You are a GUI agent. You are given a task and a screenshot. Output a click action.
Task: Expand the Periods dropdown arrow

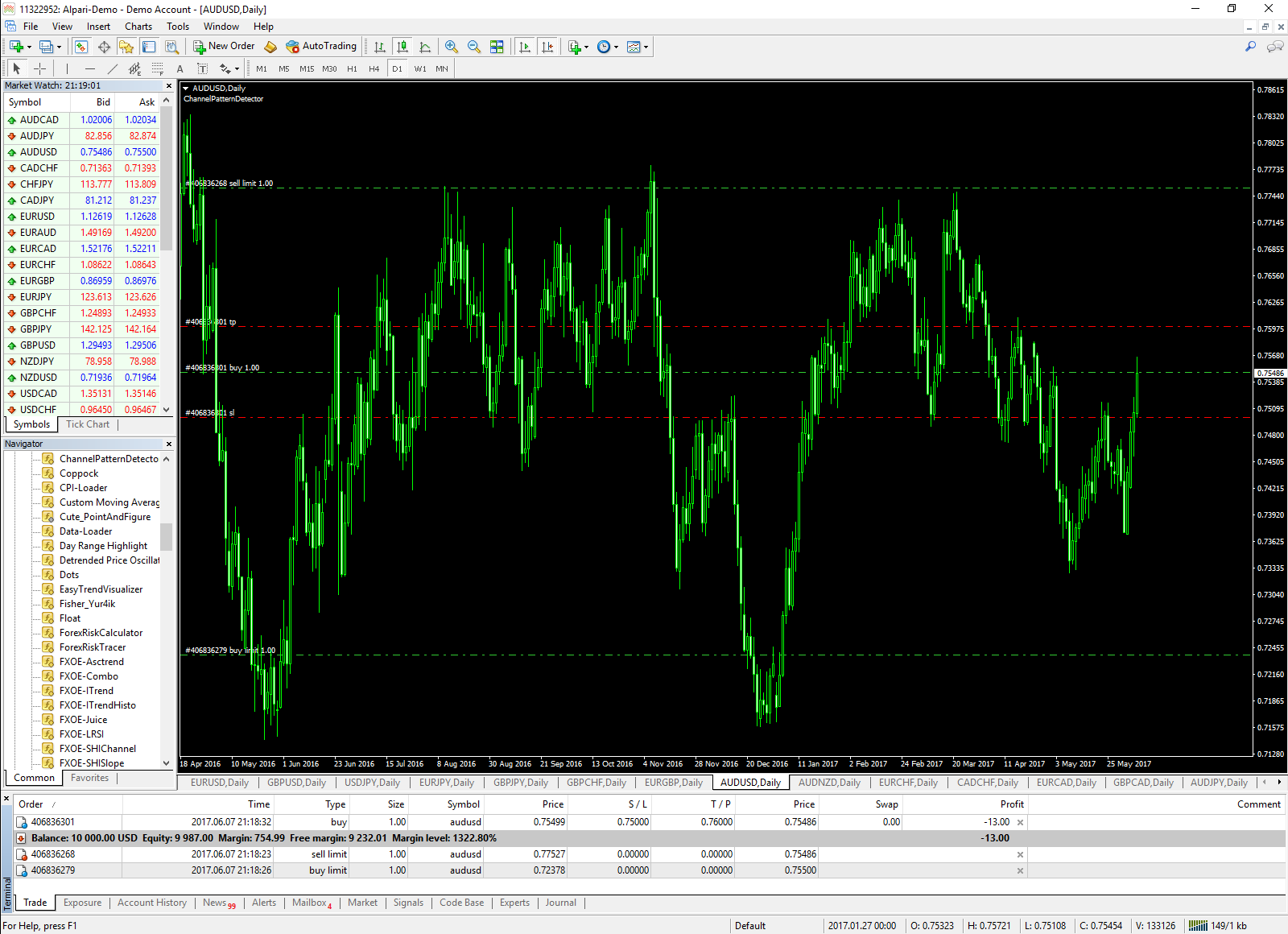[x=617, y=47]
